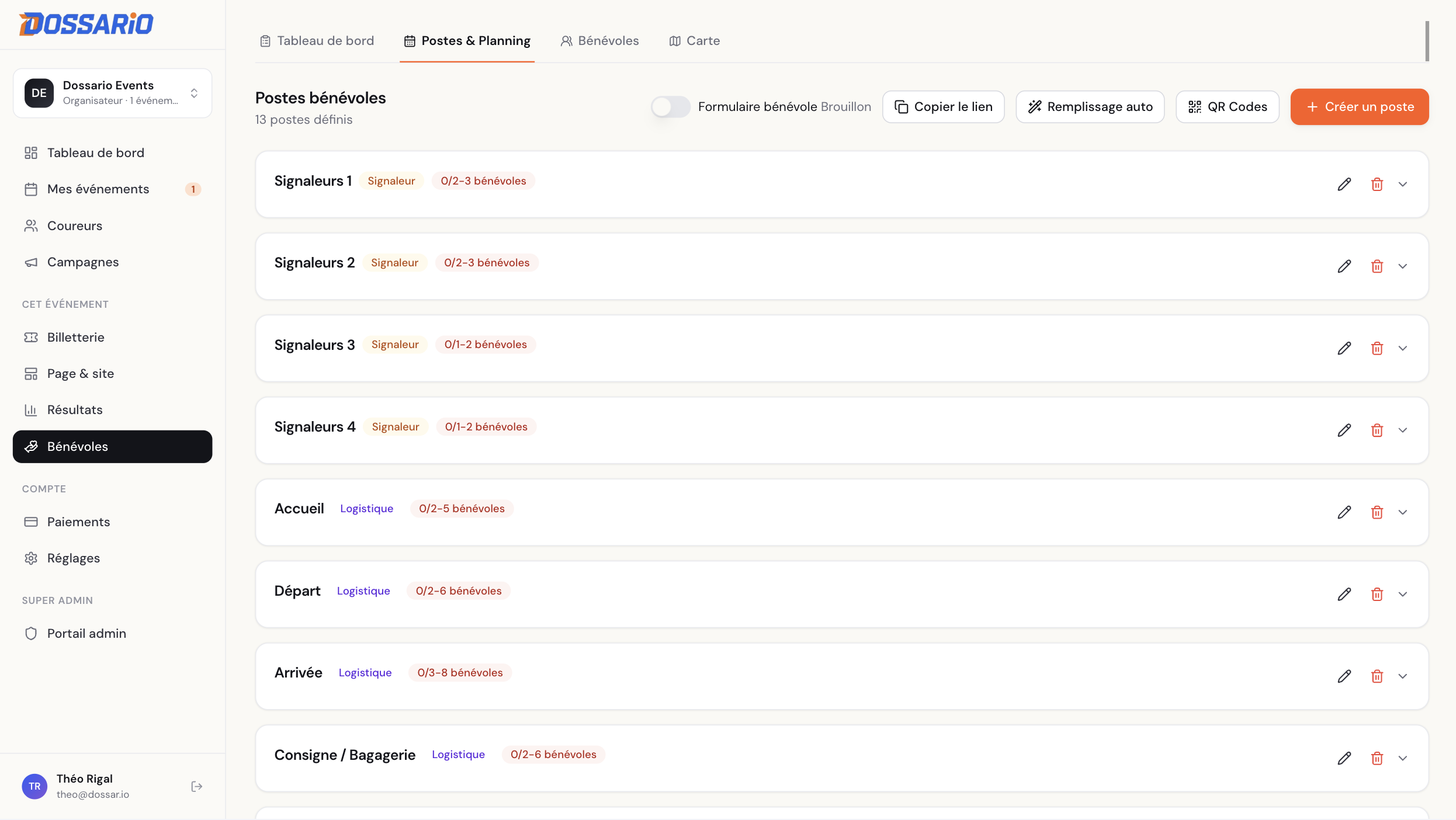Click the page scrollbar at top right

[x=1427, y=41]
